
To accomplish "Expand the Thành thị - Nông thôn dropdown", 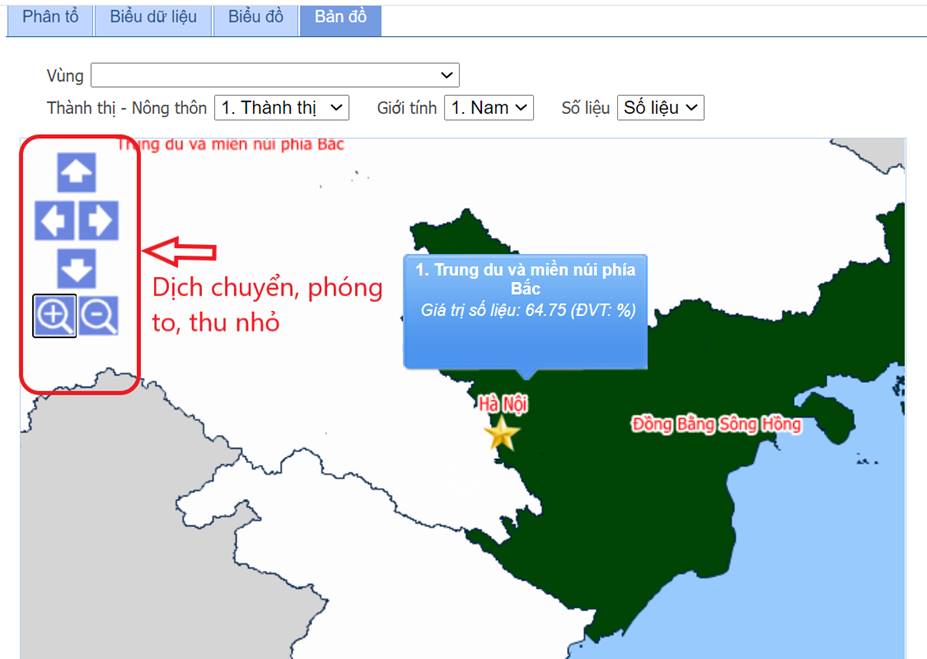I will tap(282, 107).
